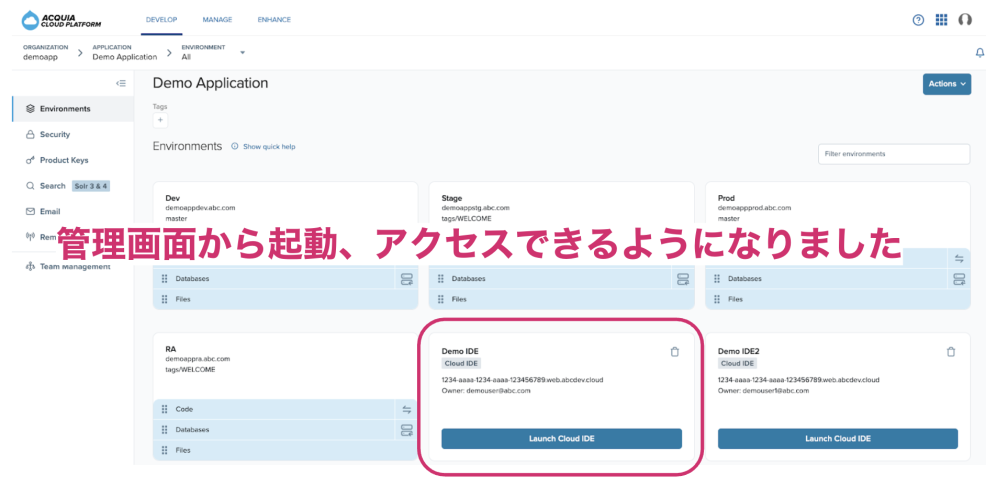Click demoappstg.abc.com URL in Stage card

(x=475, y=208)
